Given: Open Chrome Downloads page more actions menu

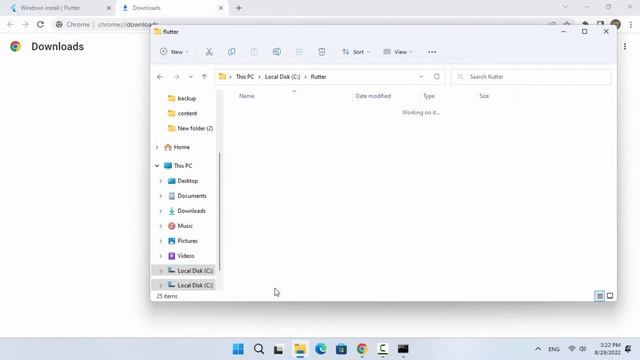Looking at the screenshot, I should coord(625,47).
